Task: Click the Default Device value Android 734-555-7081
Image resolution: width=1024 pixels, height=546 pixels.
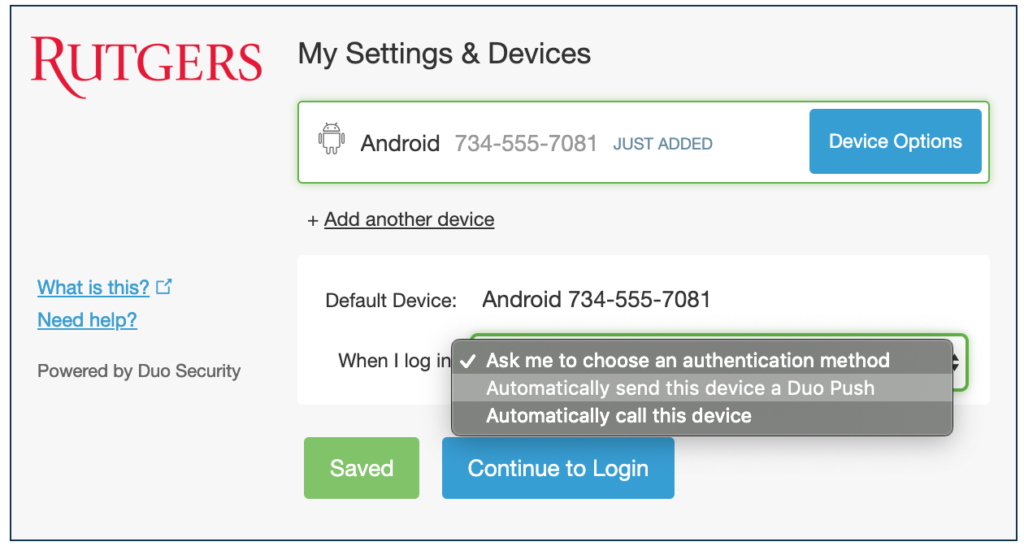Action: point(596,300)
